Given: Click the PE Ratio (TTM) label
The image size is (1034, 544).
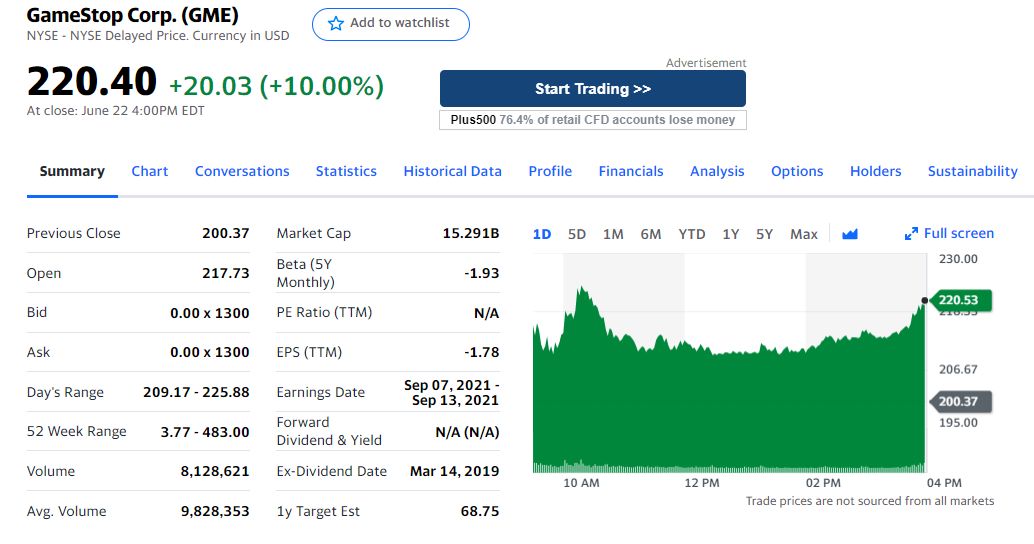Looking at the screenshot, I should point(324,313).
